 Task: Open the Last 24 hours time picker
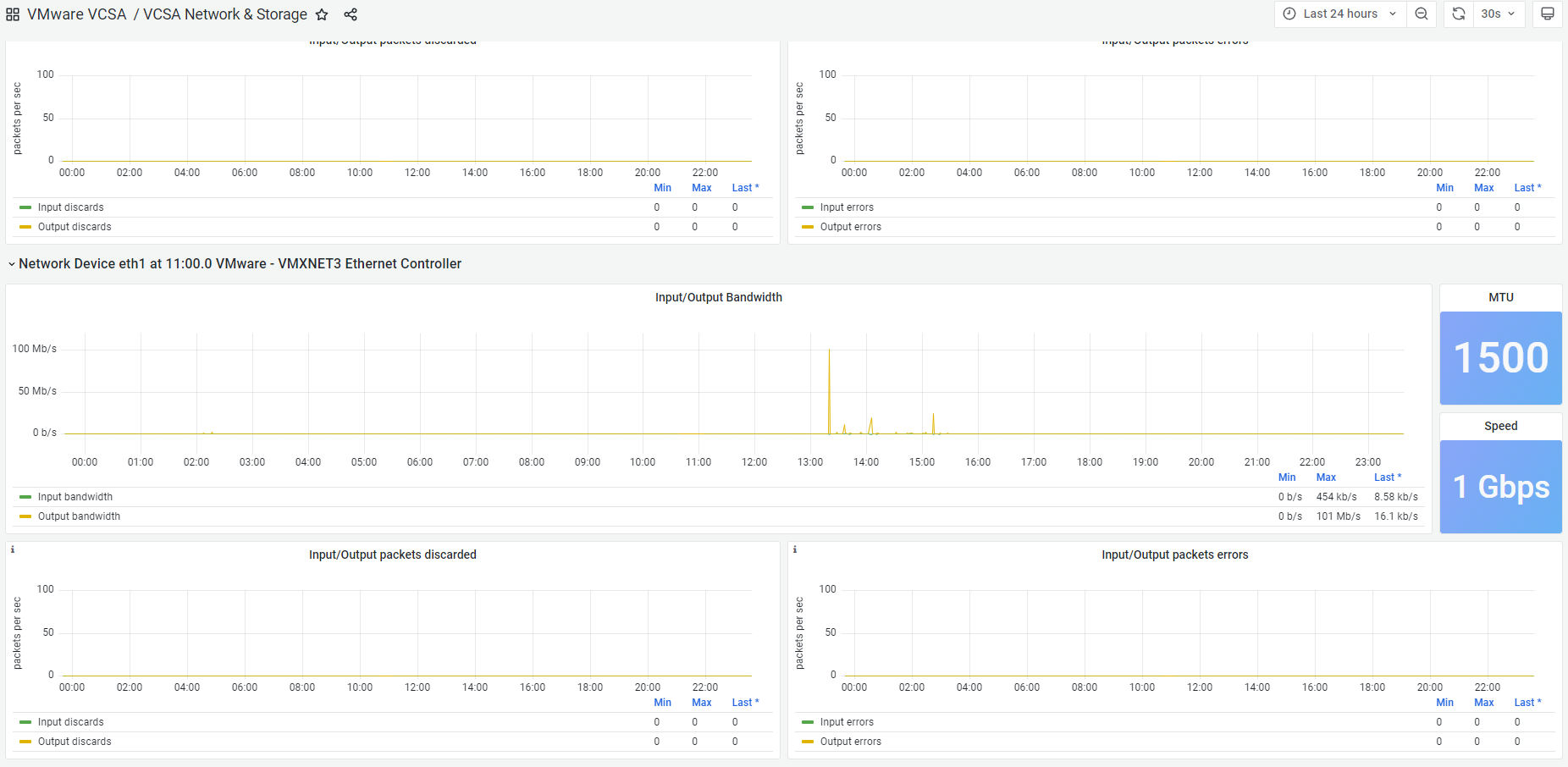click(1340, 14)
